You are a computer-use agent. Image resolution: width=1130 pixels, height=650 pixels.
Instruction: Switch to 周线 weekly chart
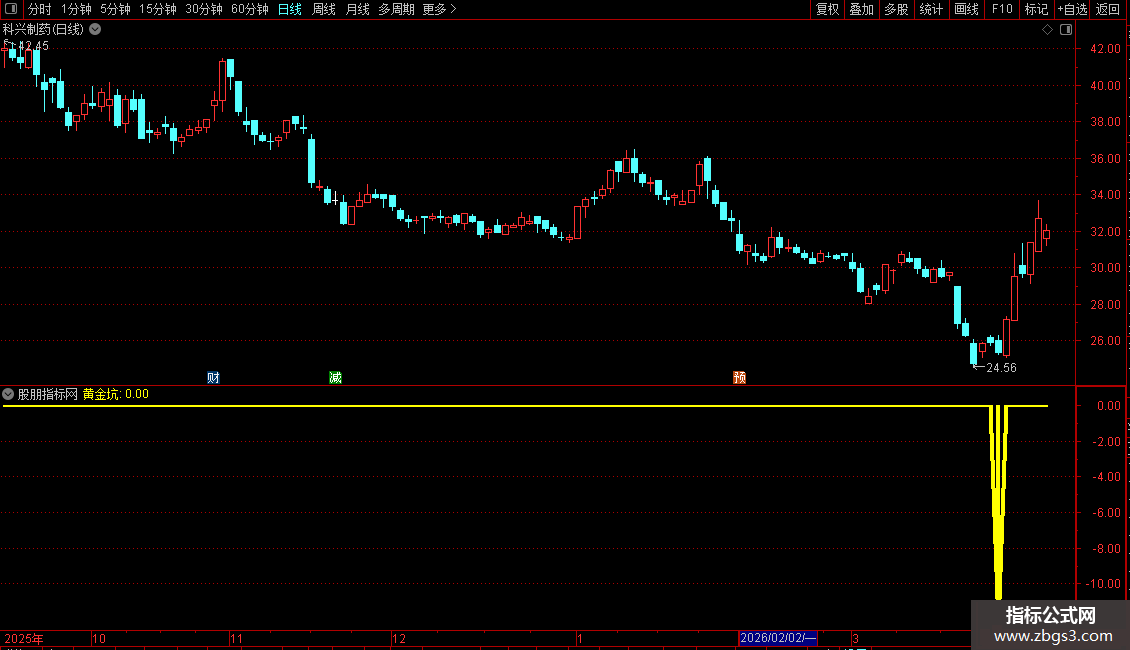pos(324,9)
